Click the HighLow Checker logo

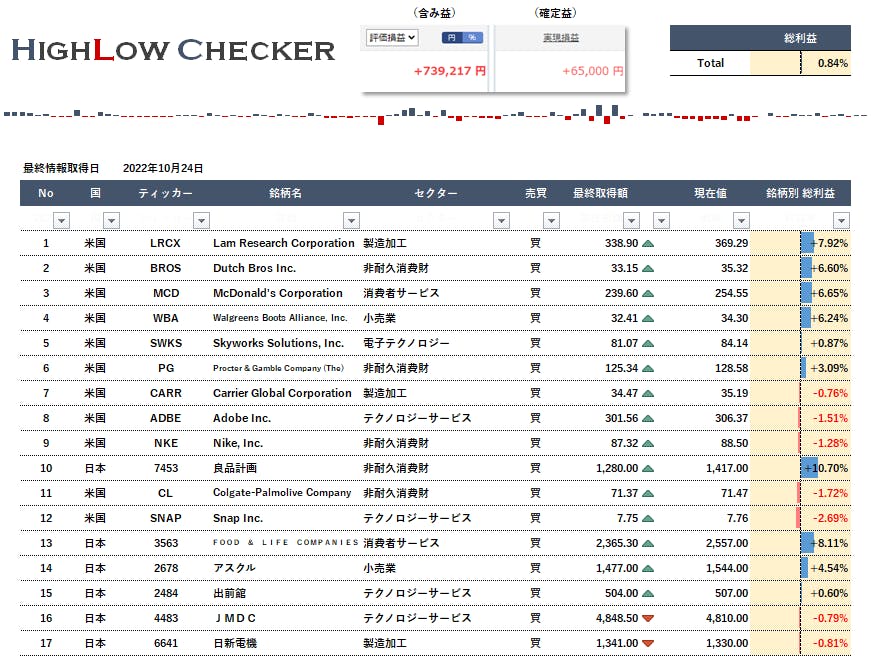(x=173, y=50)
